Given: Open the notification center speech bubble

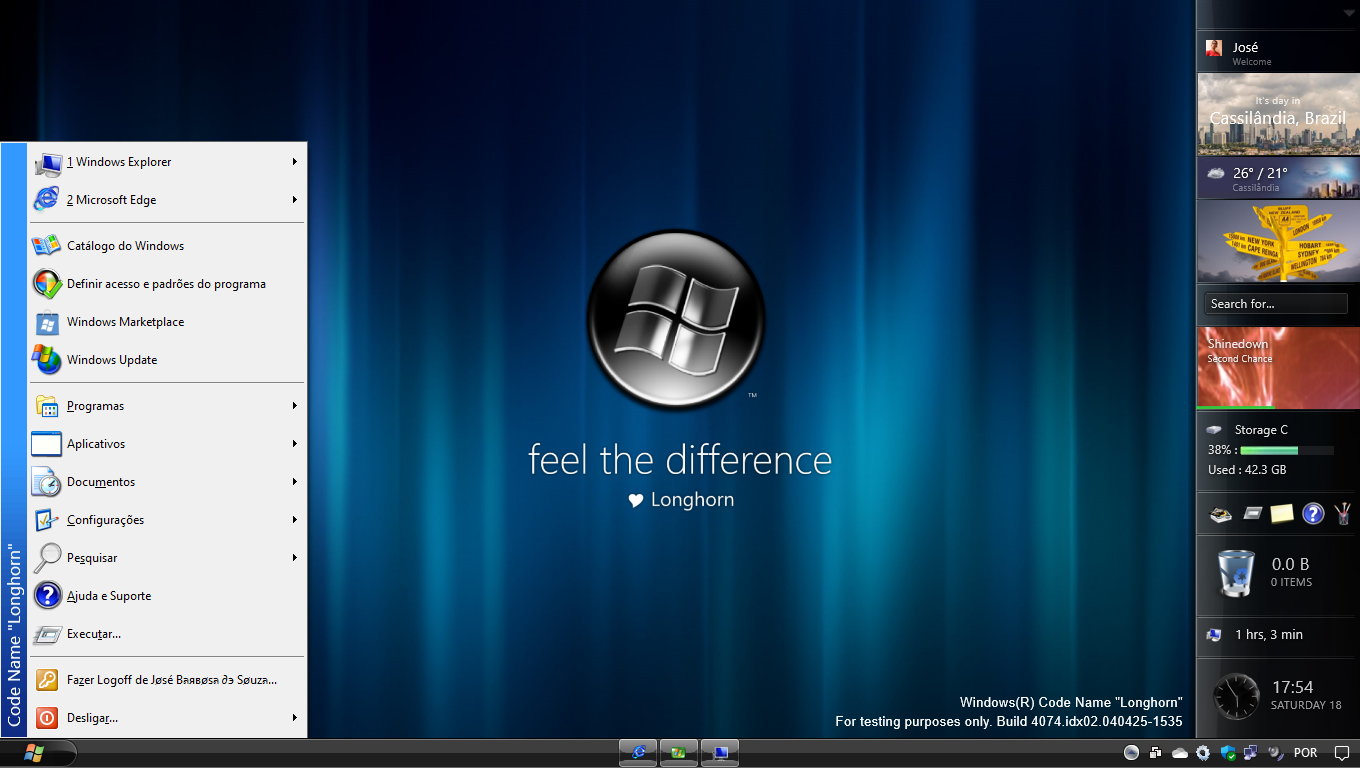Looking at the screenshot, I should 1342,753.
